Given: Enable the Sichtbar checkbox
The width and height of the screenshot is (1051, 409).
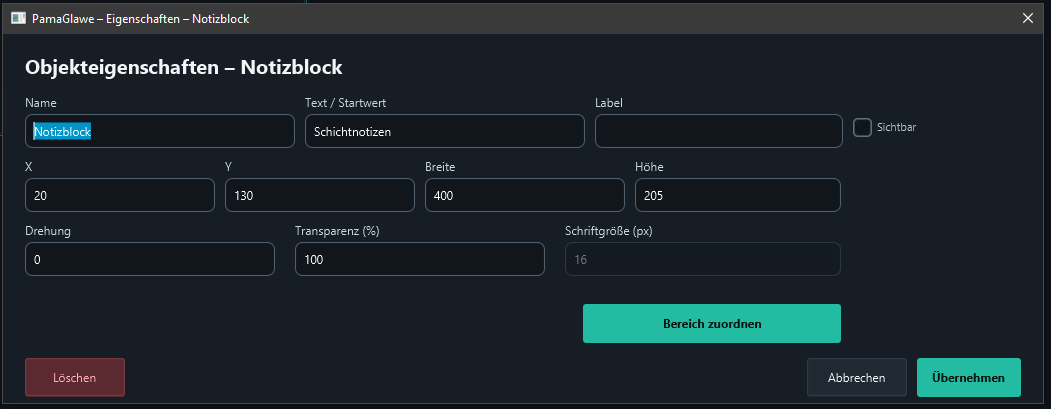Looking at the screenshot, I should 862,127.
